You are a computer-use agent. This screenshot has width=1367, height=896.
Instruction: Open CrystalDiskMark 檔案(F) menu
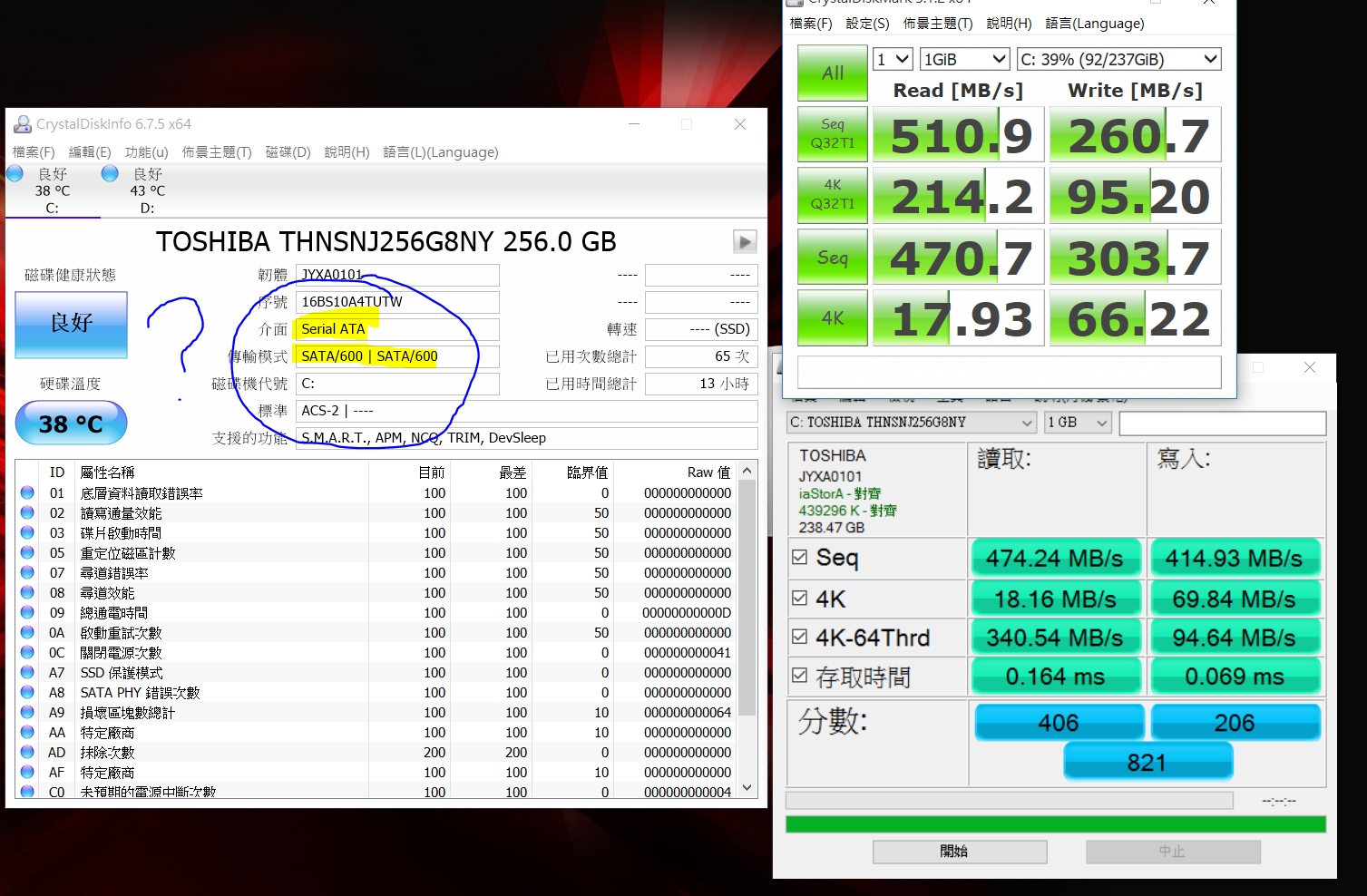tap(811, 24)
